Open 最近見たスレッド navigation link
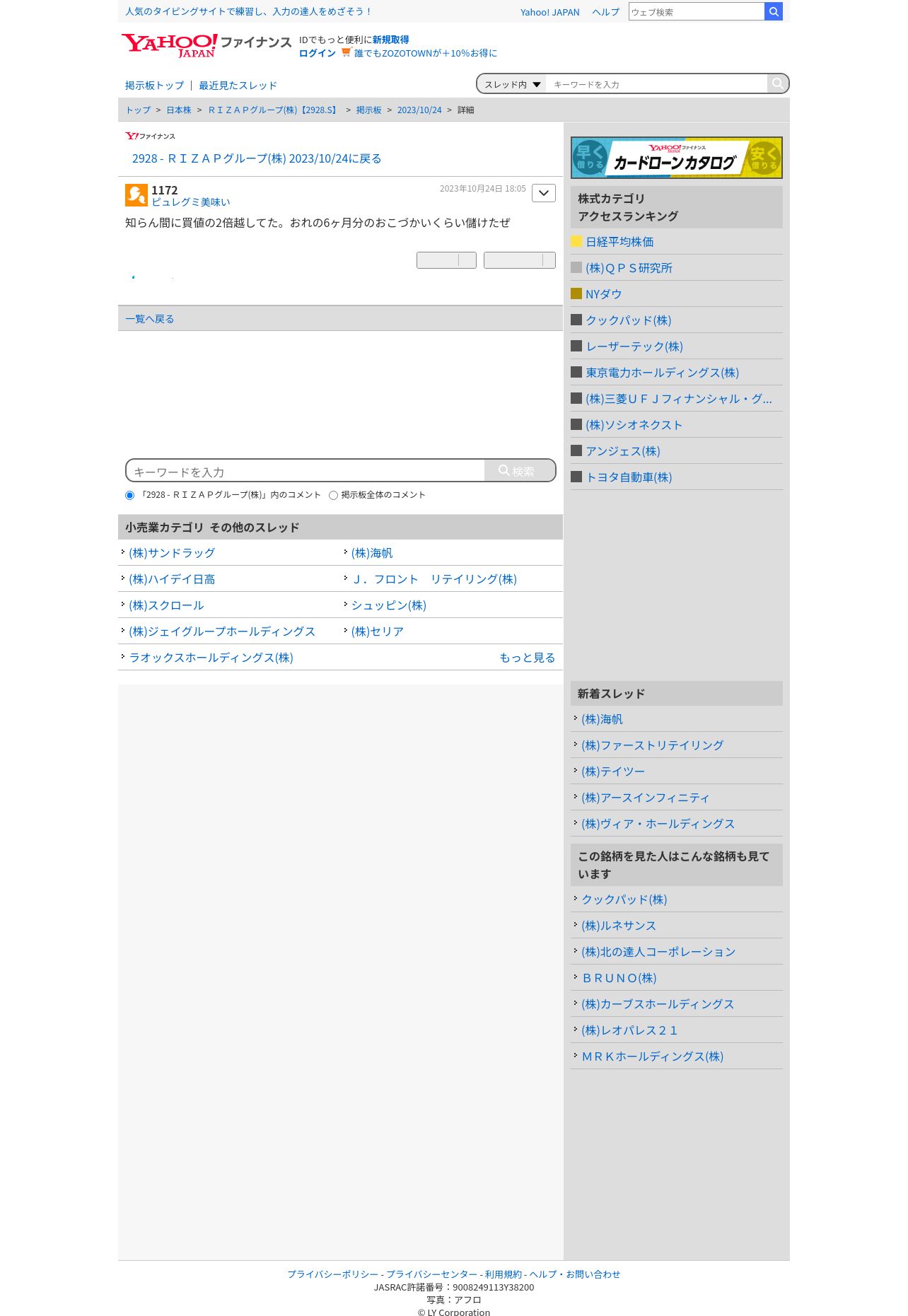The image size is (908, 1316). click(238, 86)
